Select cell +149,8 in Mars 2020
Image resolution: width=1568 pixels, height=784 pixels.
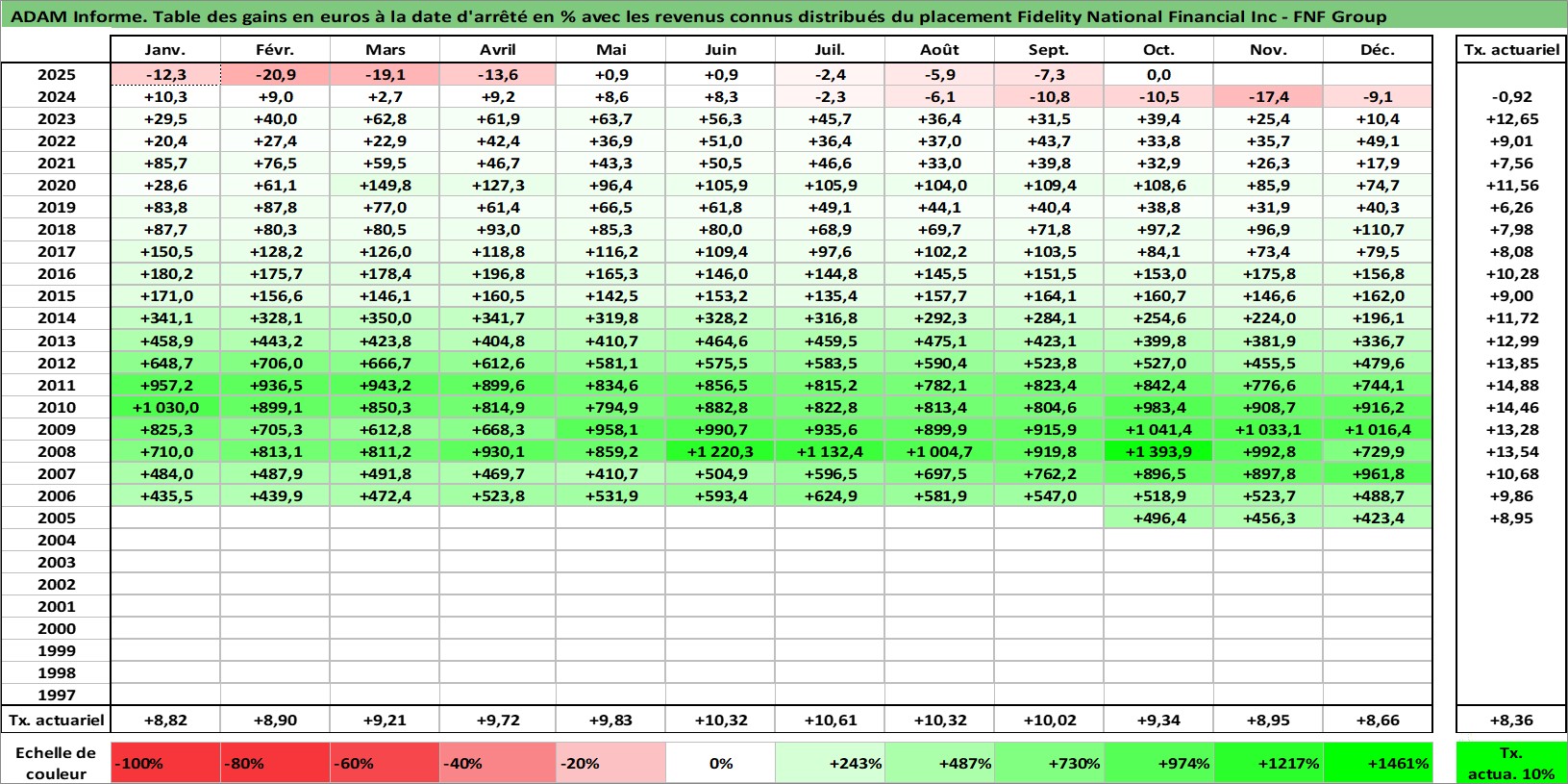[x=385, y=185]
